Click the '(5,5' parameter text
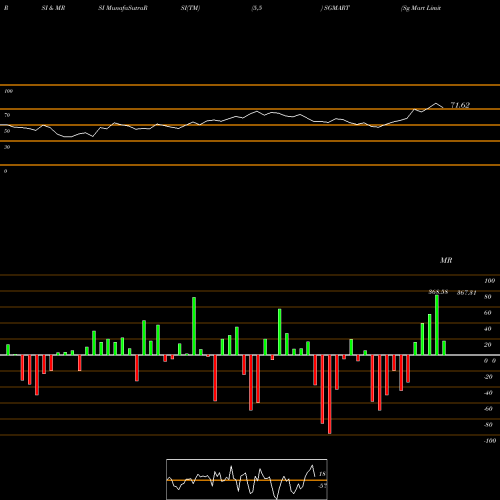Viewport: 500px width, 500px height. click(257, 8)
